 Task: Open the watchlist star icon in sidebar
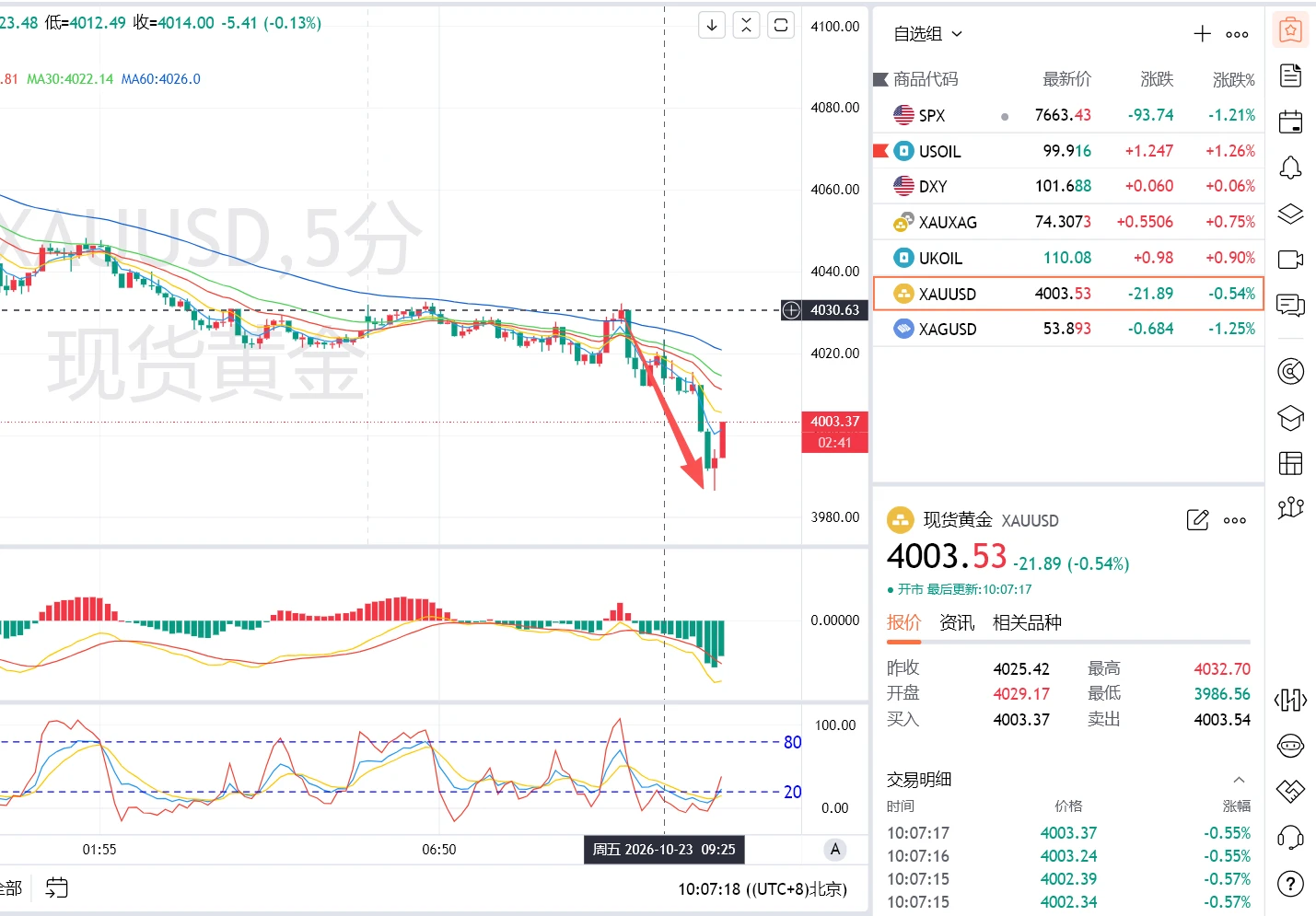pyautogui.click(x=1290, y=30)
